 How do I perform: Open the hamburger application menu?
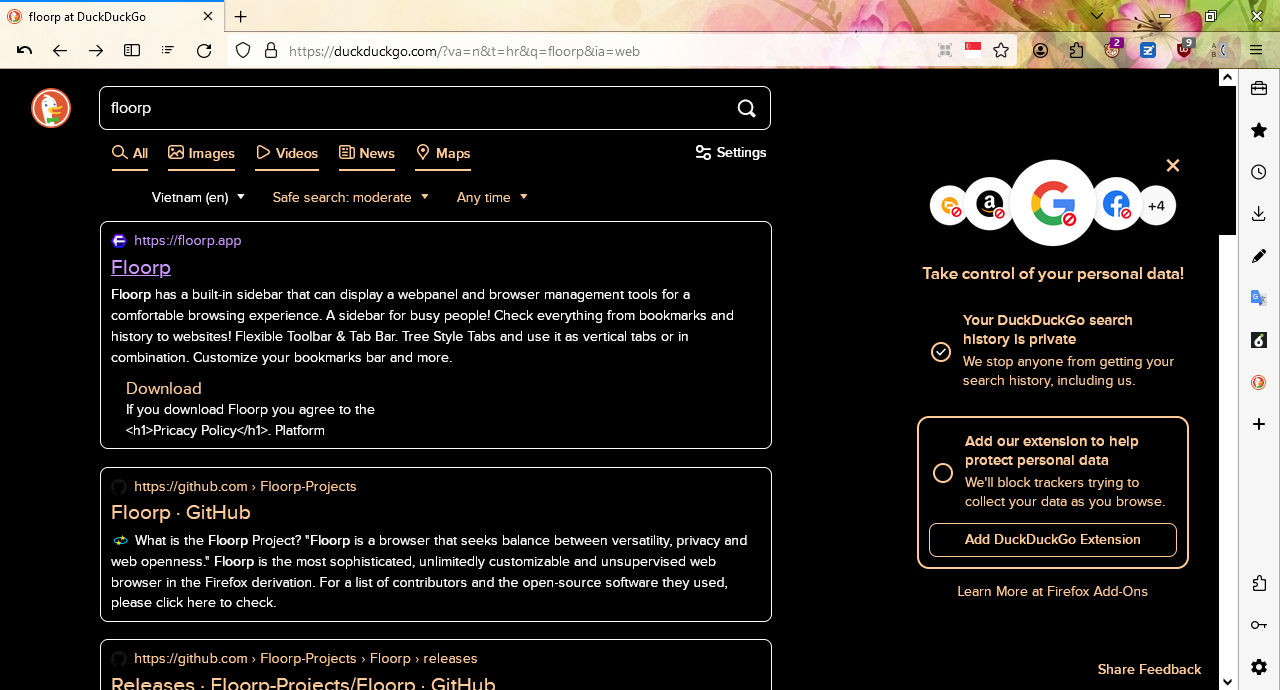coord(1256,50)
